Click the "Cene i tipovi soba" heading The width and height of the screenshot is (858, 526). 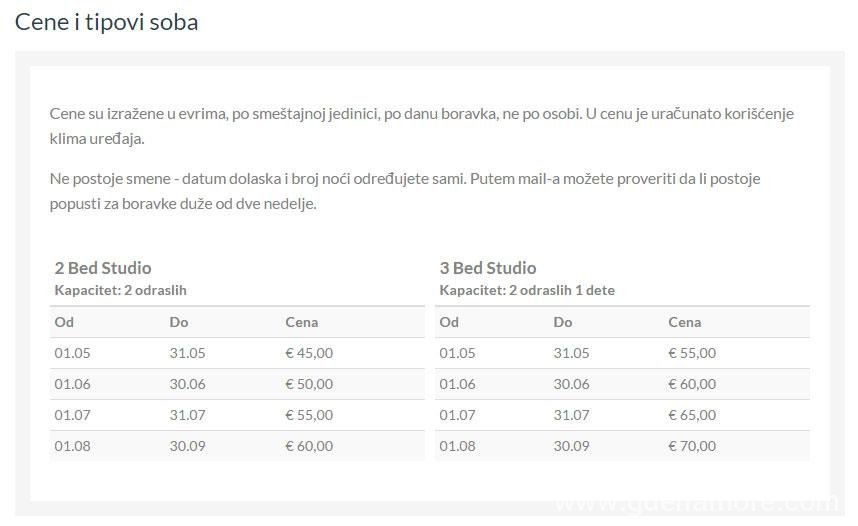[106, 21]
